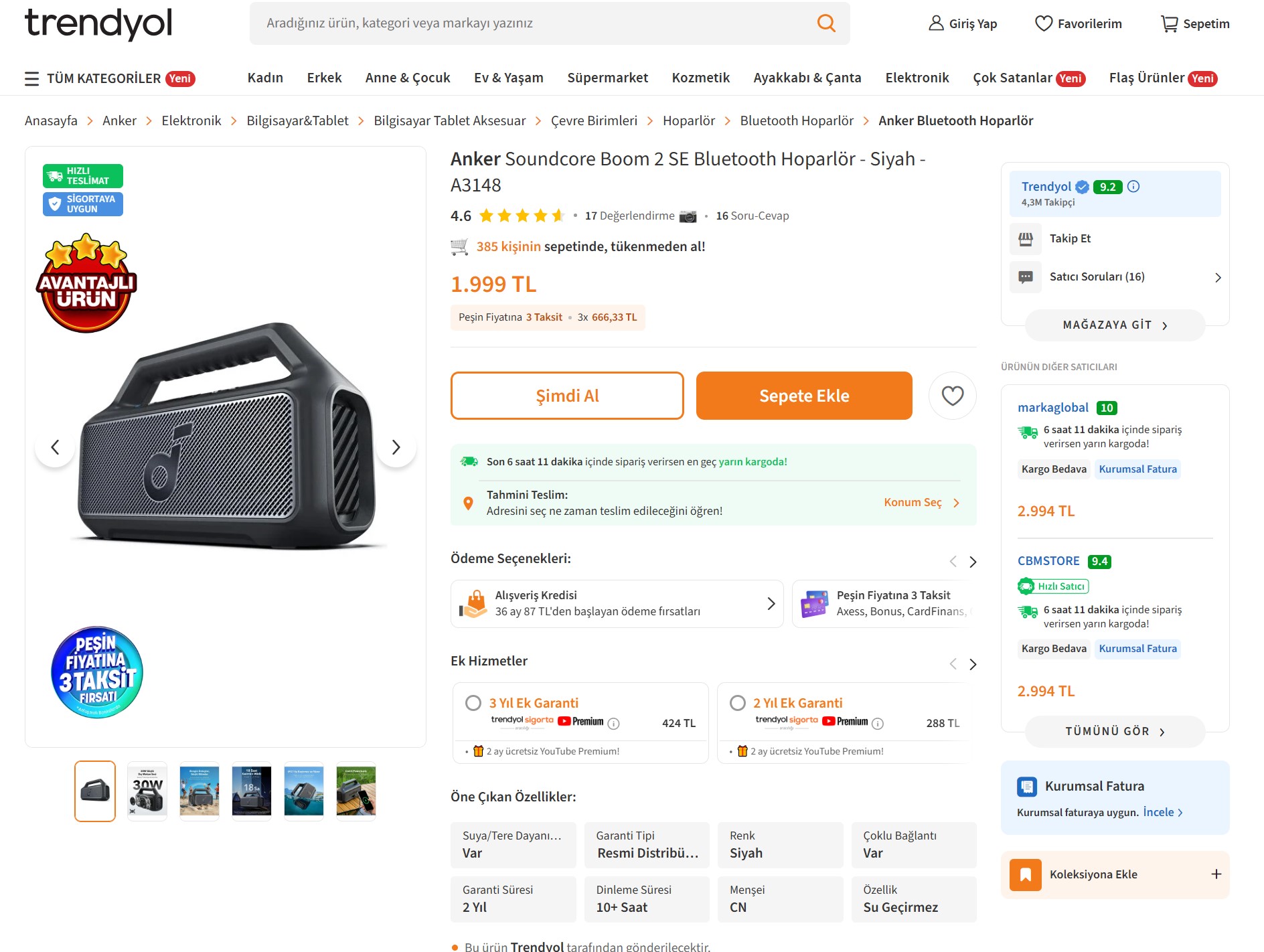
Task: Select the 3 Yıl Ek Garanti option
Action: coord(473,703)
